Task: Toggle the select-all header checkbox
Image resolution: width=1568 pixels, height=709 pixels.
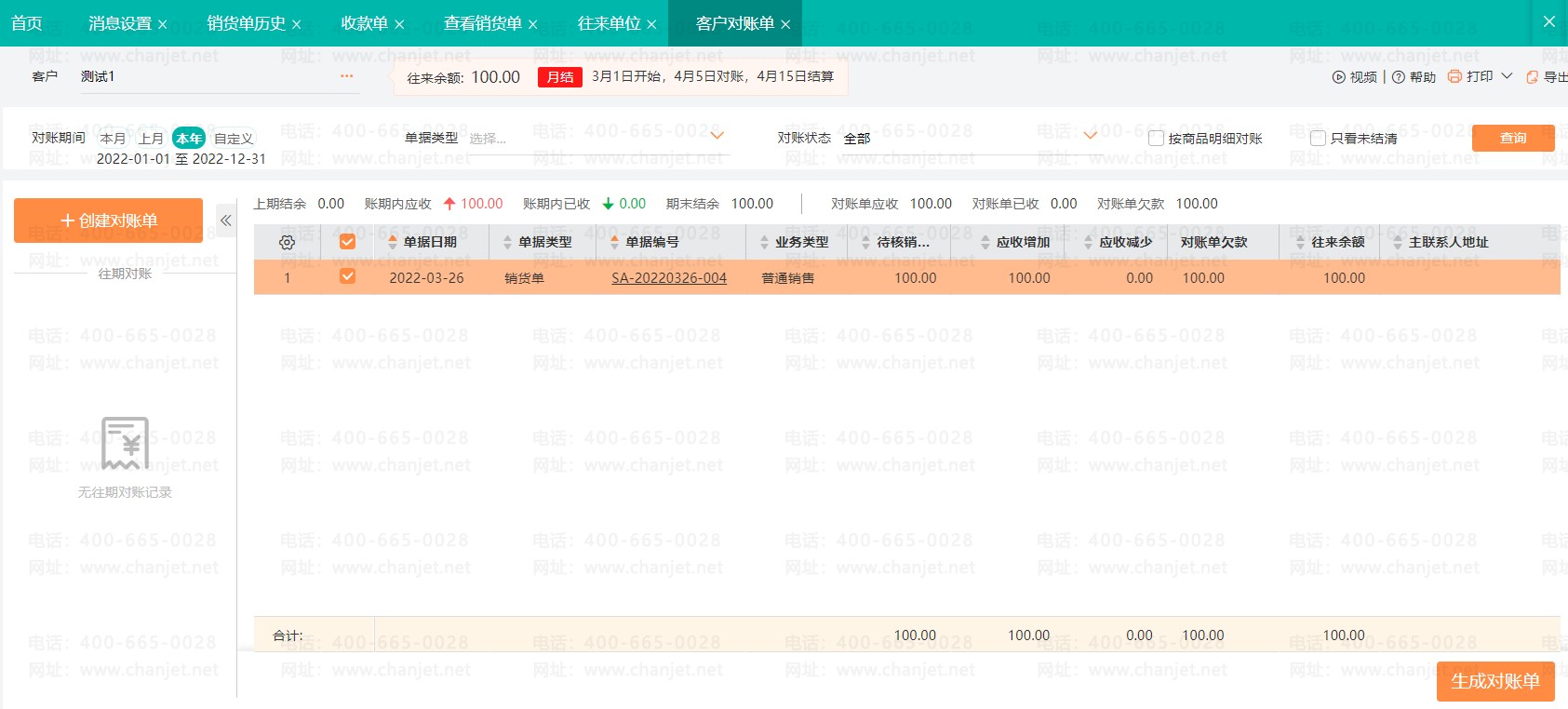Action: coord(347,242)
